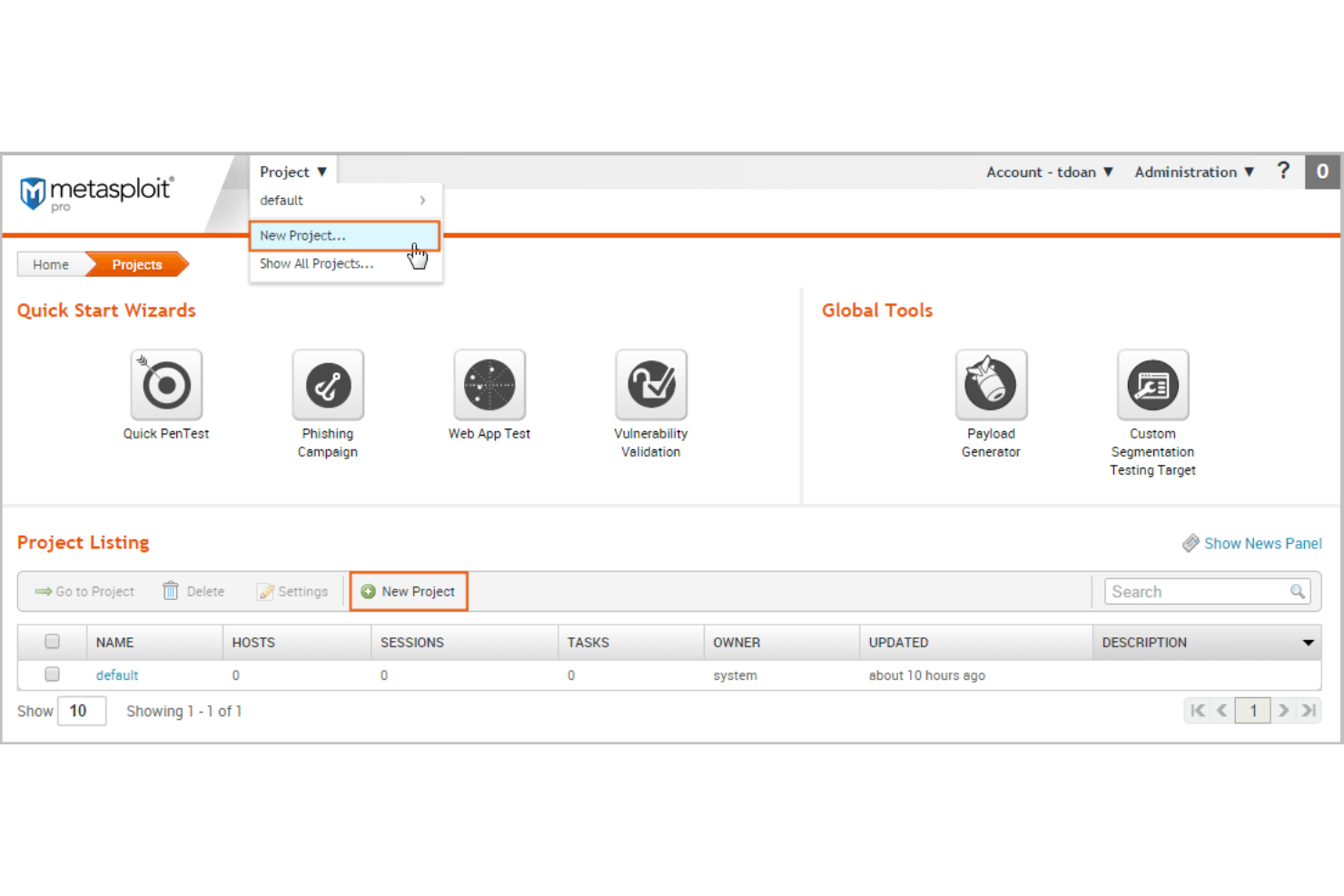Go to the previous results page

coord(1222,711)
